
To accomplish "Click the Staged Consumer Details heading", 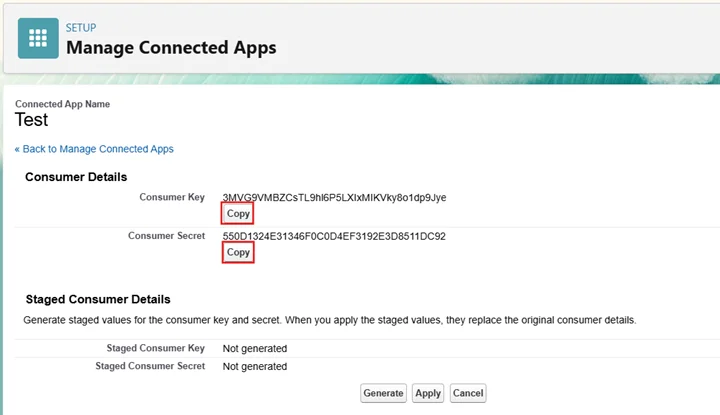I will pyautogui.click(x=97, y=299).
